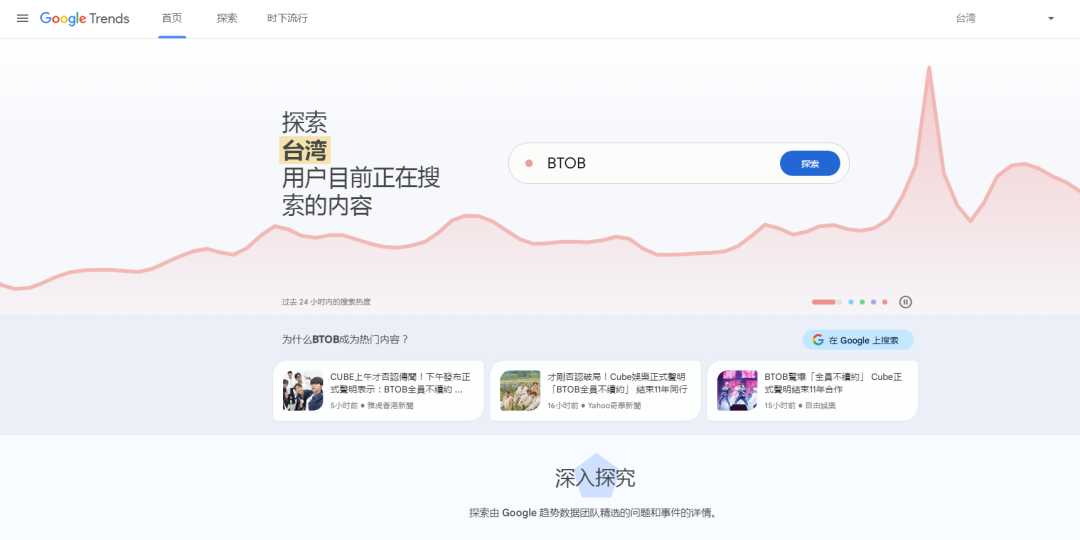Screen dimensions: 1080x540
Task: Click the 15小时前 timestamp text
Action: [780, 406]
